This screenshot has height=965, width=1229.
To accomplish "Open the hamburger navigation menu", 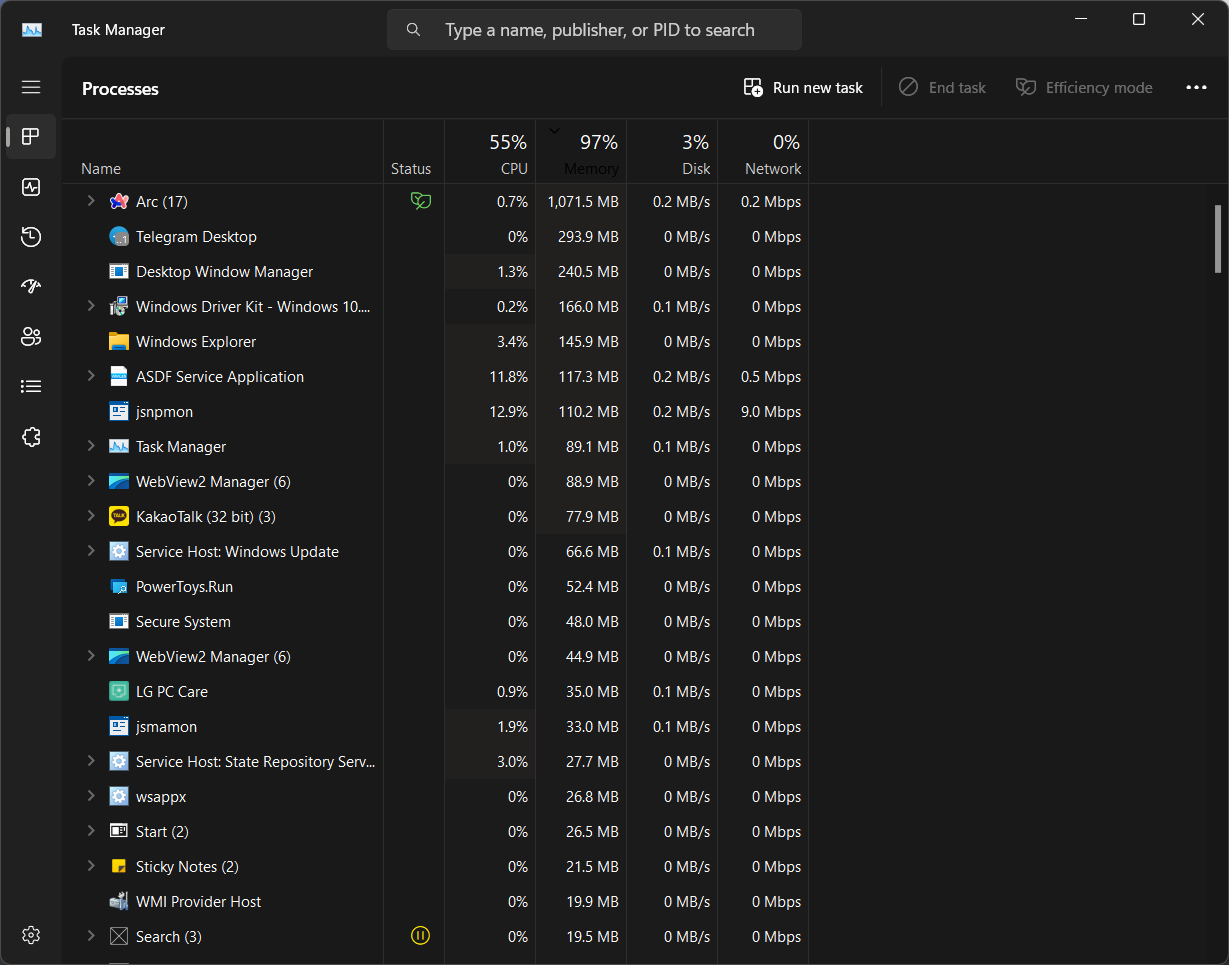I will coord(31,88).
